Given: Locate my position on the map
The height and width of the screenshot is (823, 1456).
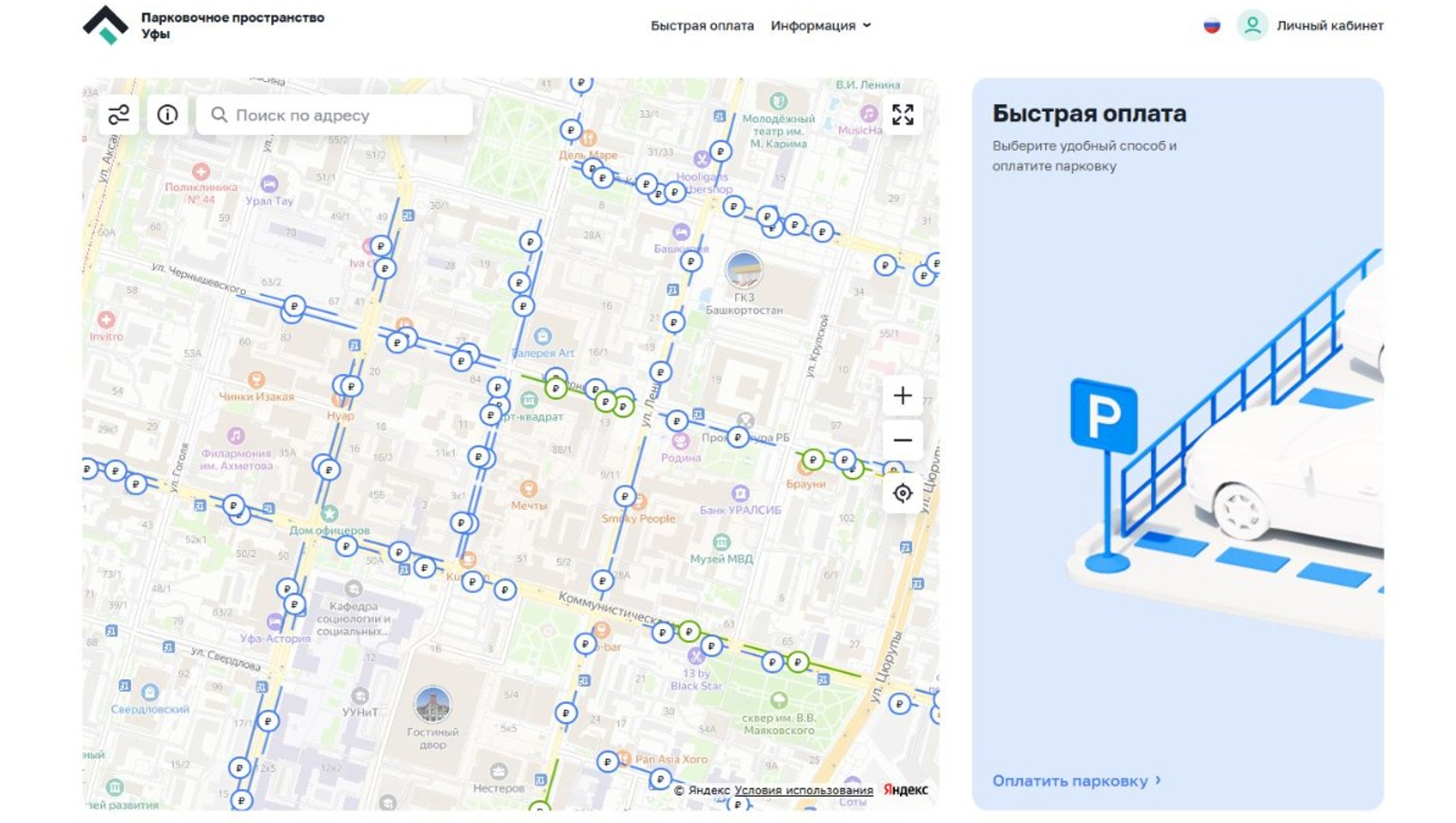Looking at the screenshot, I should [902, 493].
